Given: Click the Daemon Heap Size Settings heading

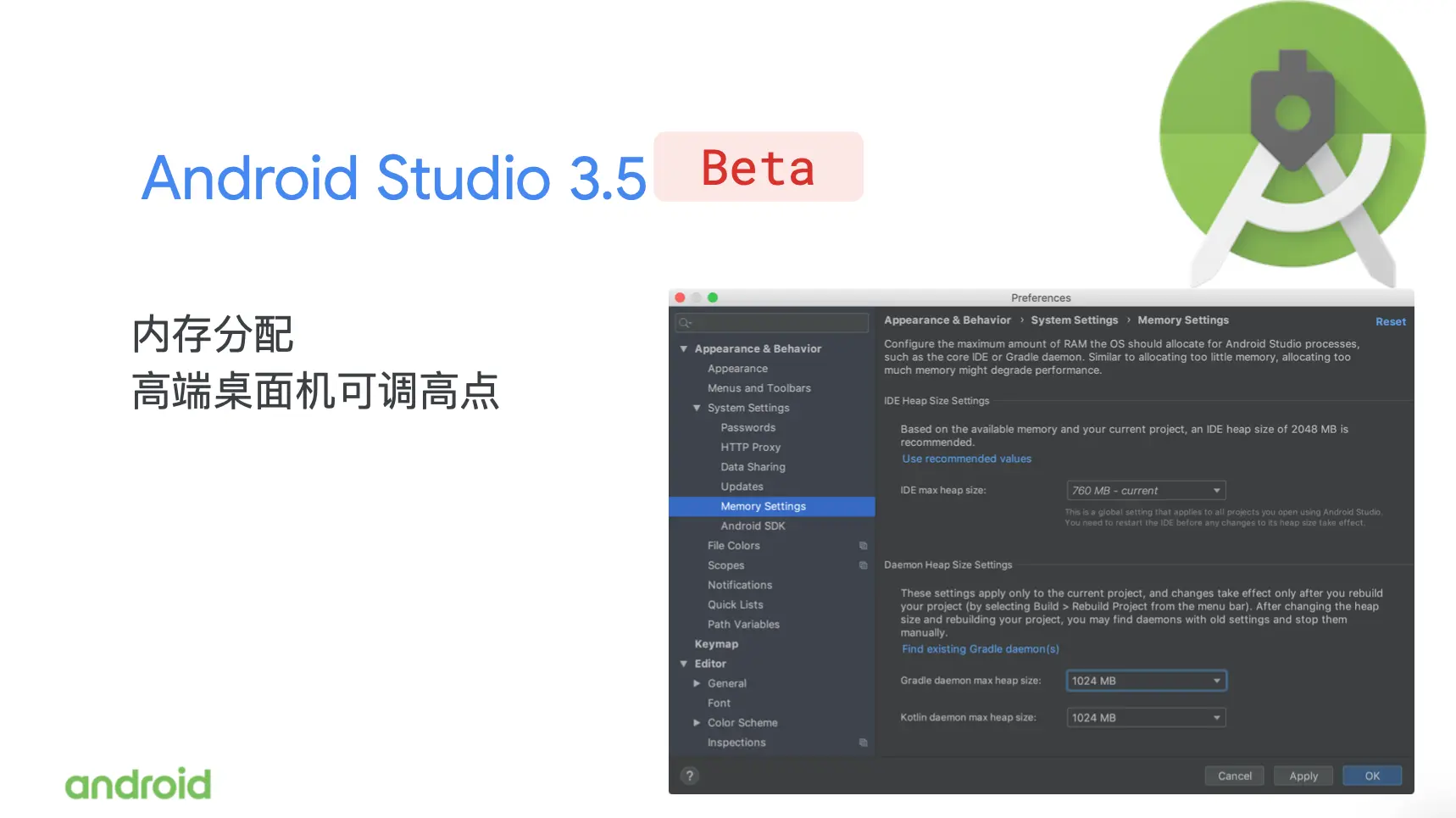Looking at the screenshot, I should [x=948, y=565].
